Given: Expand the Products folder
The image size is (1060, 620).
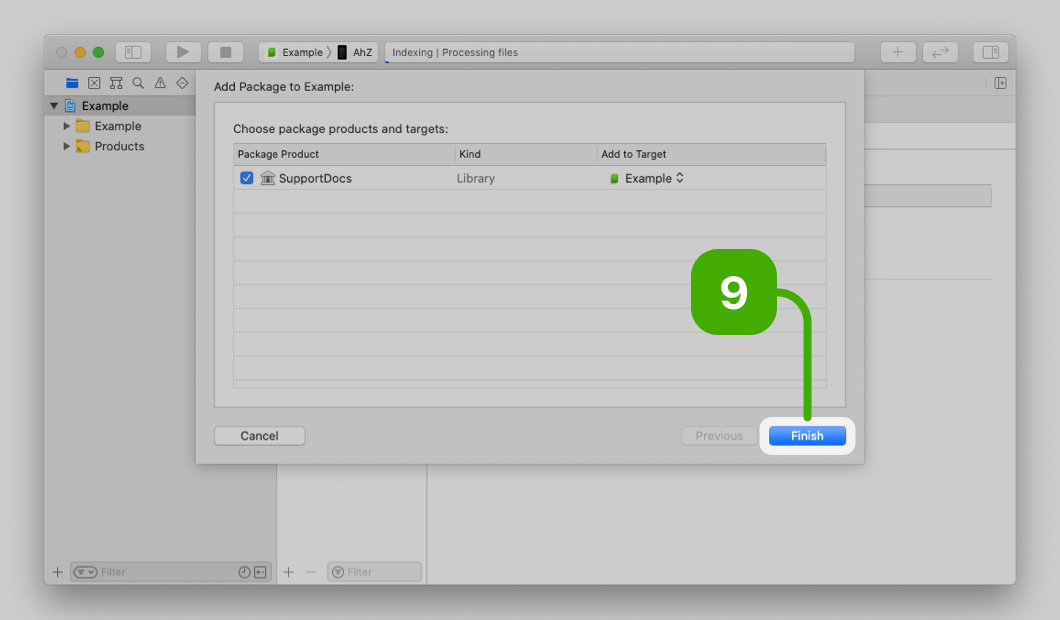Looking at the screenshot, I should tap(67, 146).
